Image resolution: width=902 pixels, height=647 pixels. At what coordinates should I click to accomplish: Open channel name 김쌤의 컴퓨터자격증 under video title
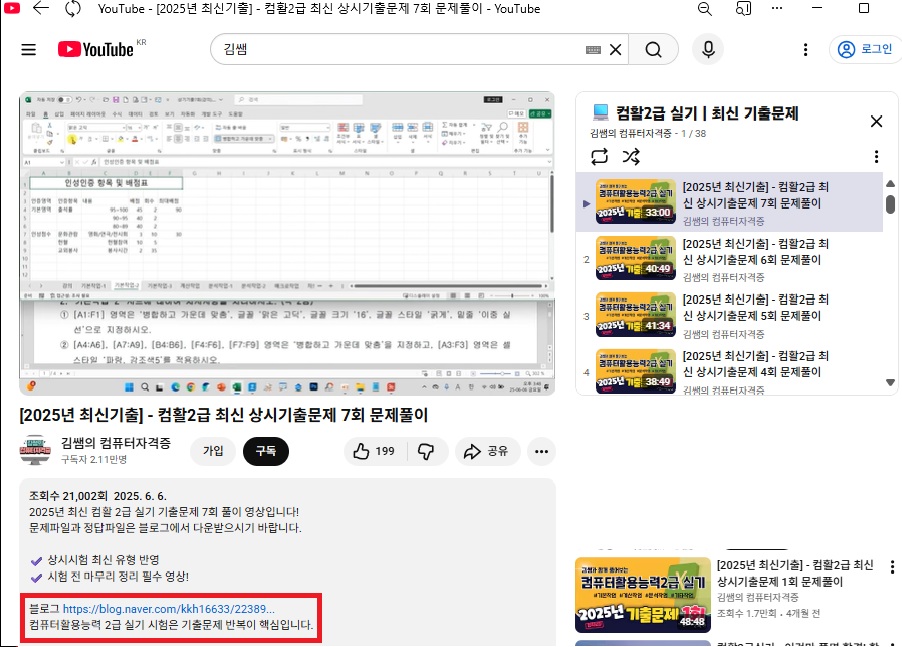pyautogui.click(x=116, y=443)
